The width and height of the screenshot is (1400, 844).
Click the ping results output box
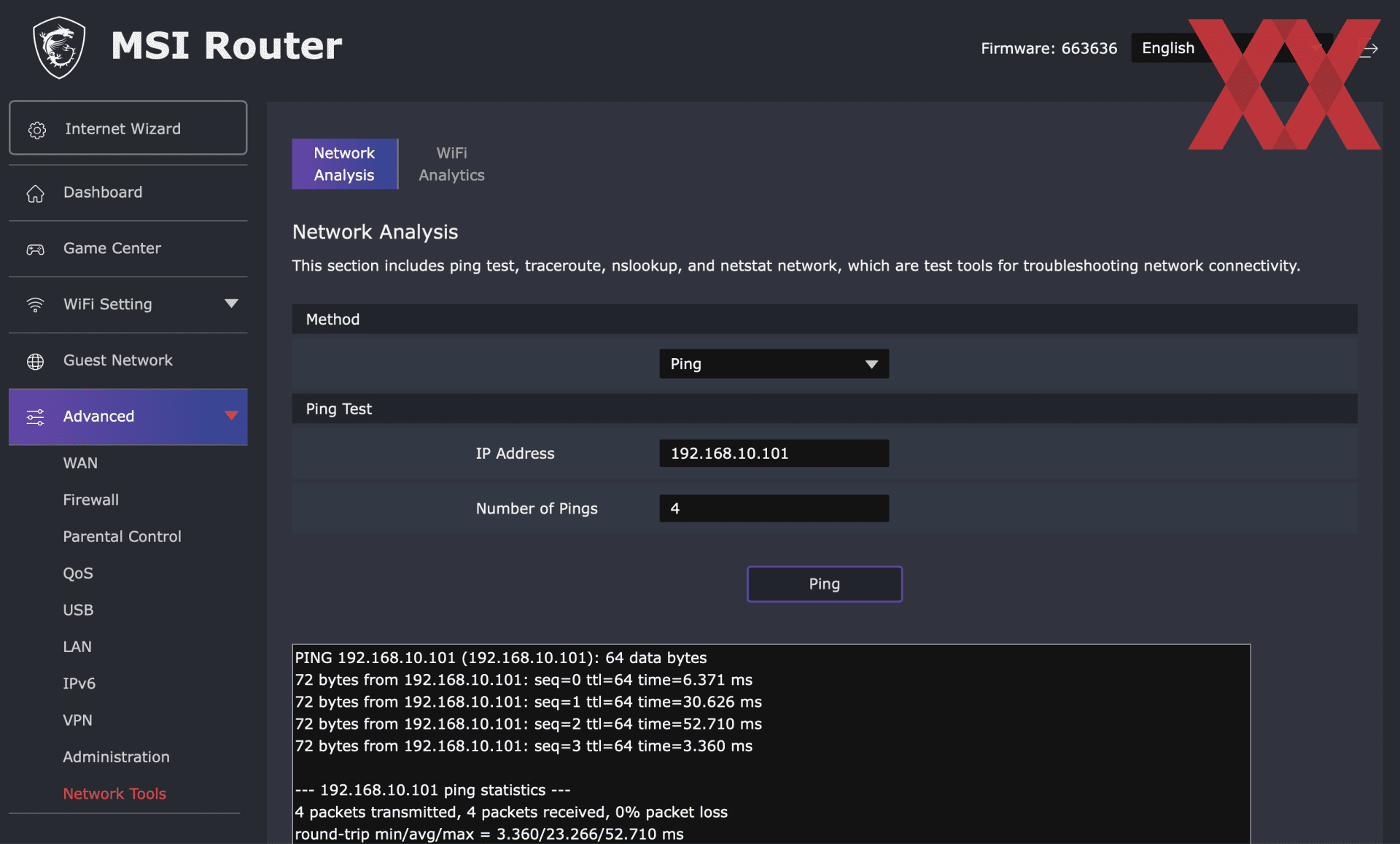tap(771, 744)
